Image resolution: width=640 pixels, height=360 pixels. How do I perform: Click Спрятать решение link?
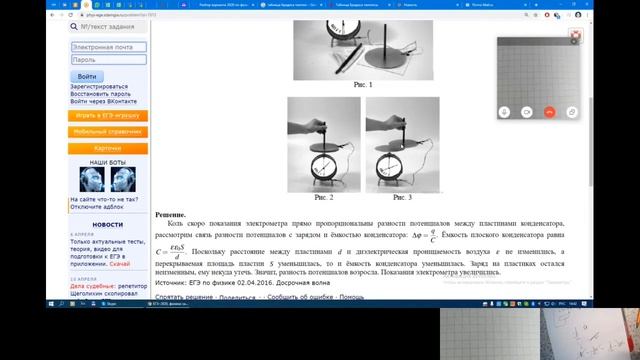pyautogui.click(x=184, y=297)
